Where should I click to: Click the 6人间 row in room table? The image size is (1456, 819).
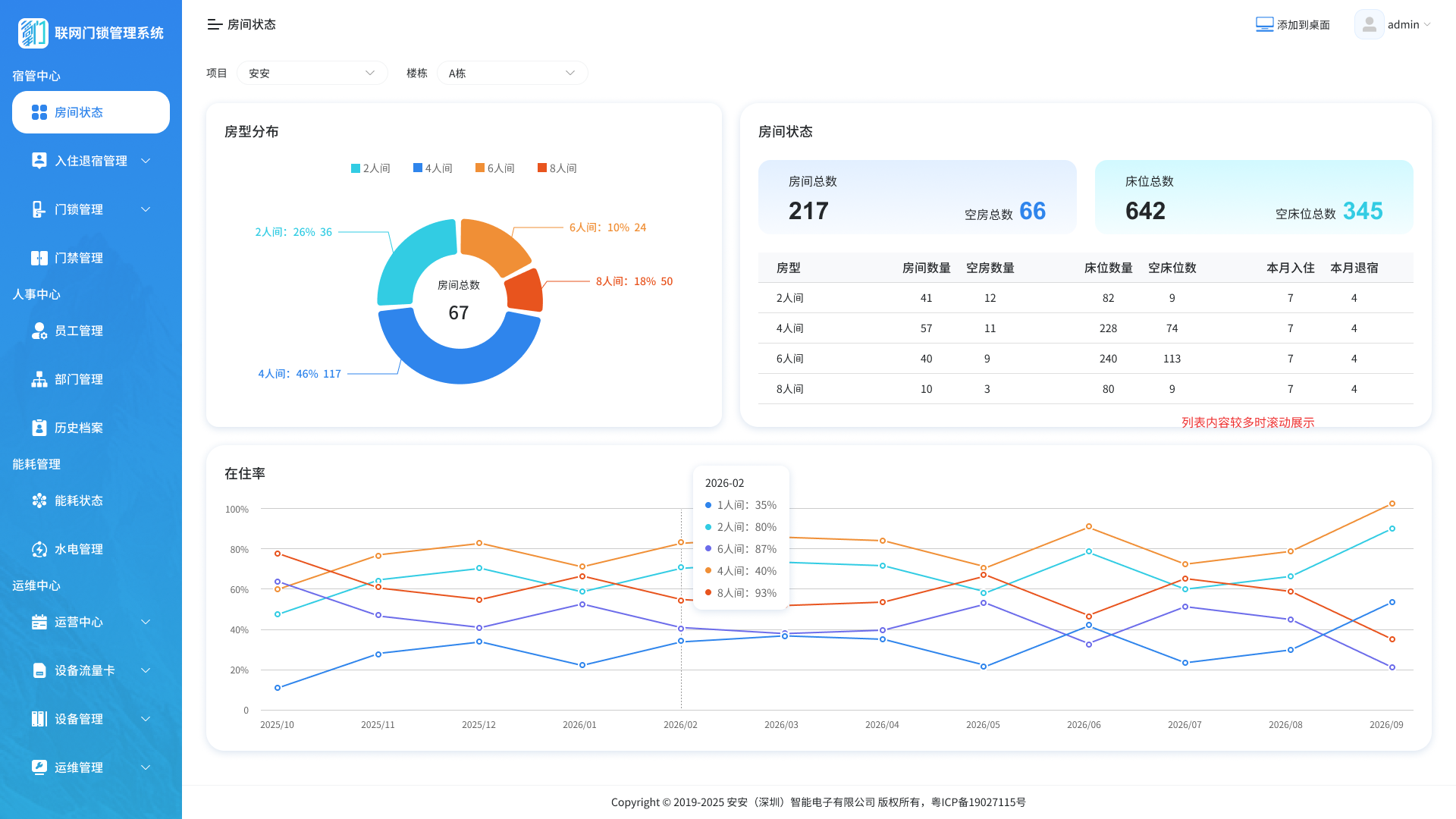click(x=1086, y=359)
